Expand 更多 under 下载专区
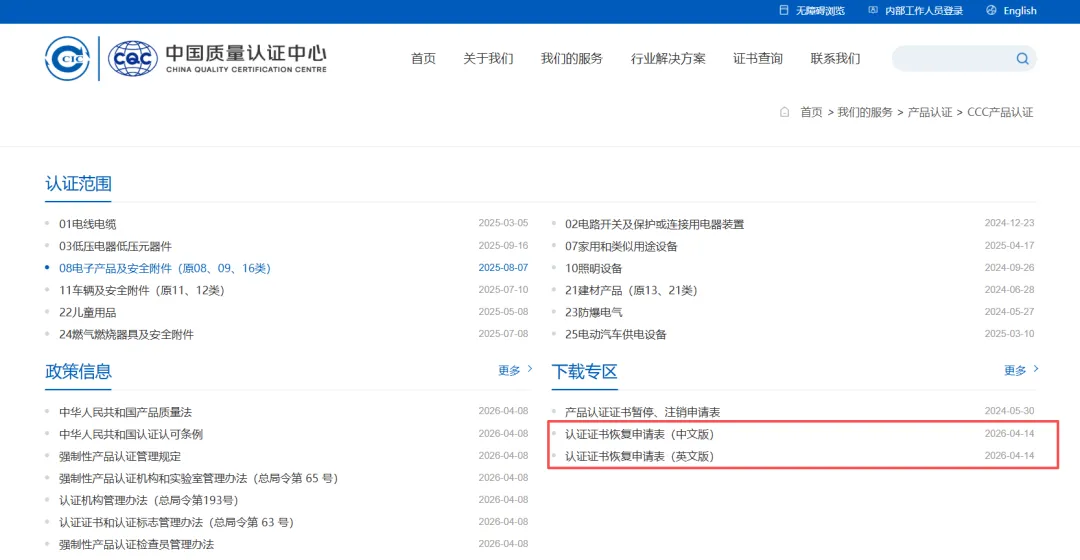The height and width of the screenshot is (560, 1080). (x=1021, y=371)
